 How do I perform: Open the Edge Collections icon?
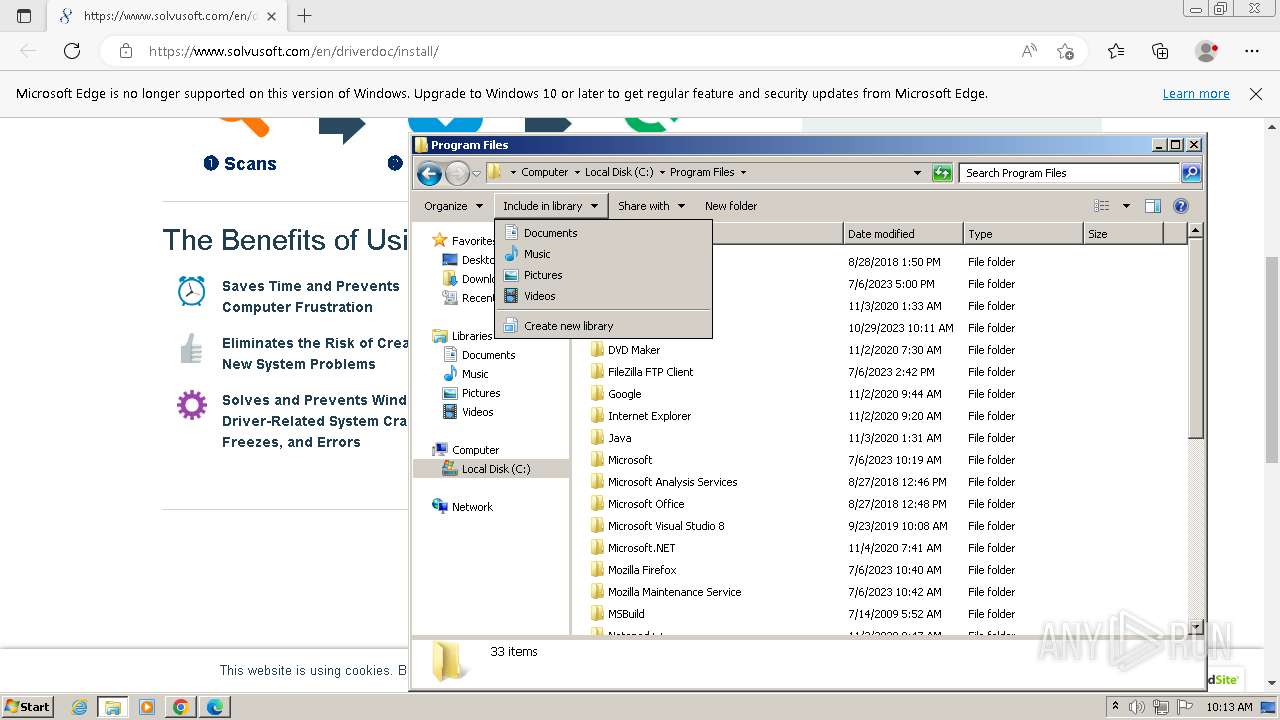[x=1160, y=51]
